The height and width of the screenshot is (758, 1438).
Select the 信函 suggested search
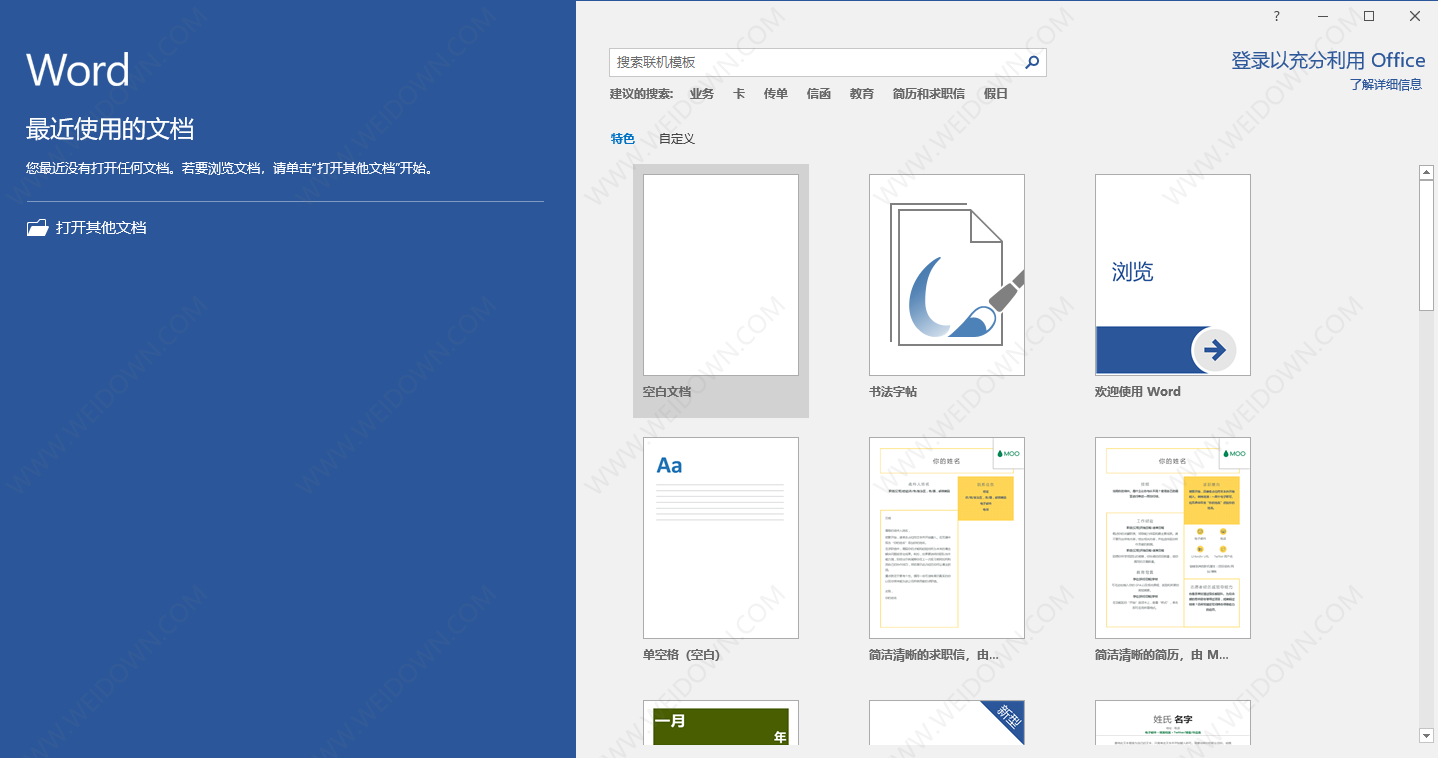point(819,94)
